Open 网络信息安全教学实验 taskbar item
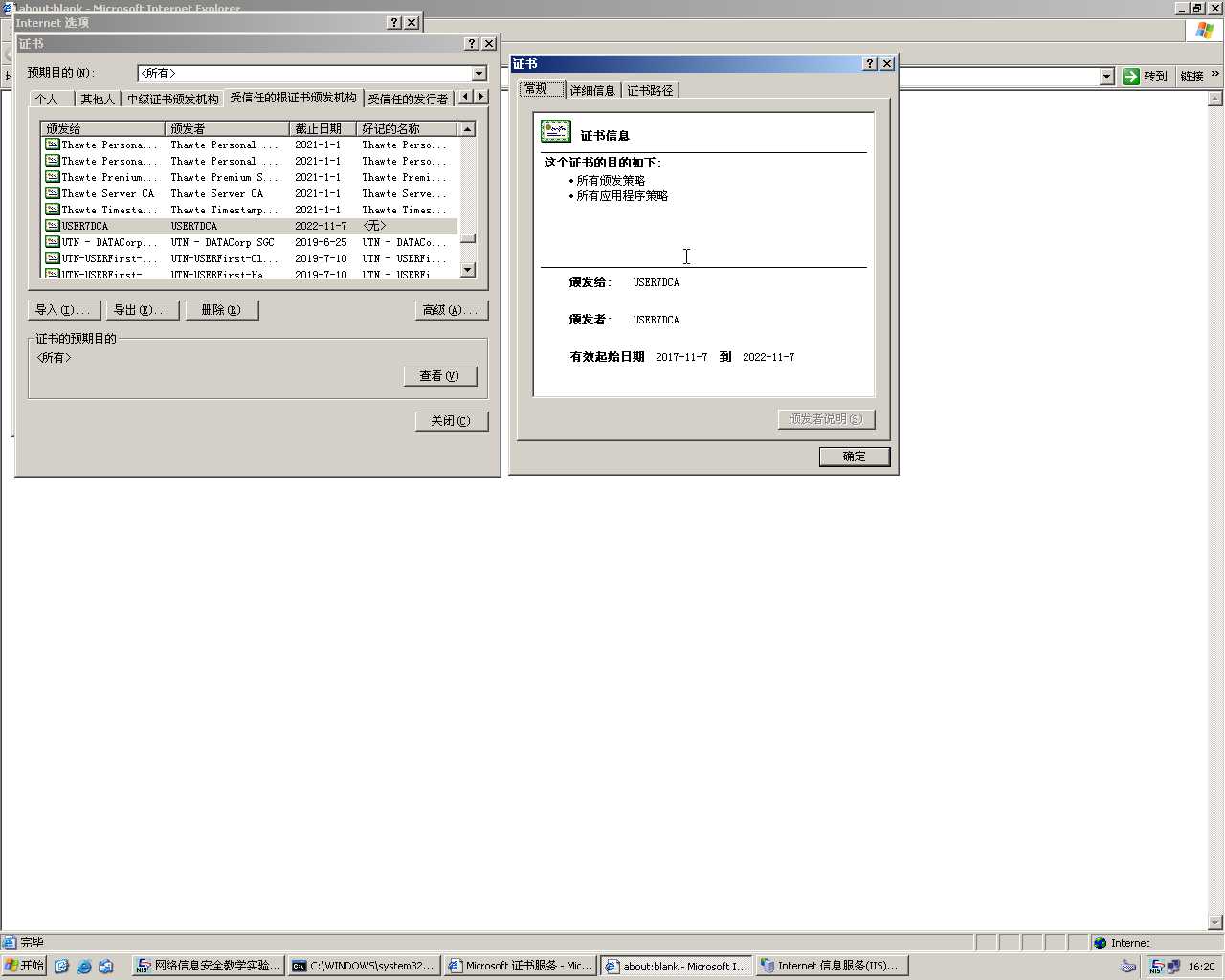Image resolution: width=1225 pixels, height=980 pixels. coord(209,966)
